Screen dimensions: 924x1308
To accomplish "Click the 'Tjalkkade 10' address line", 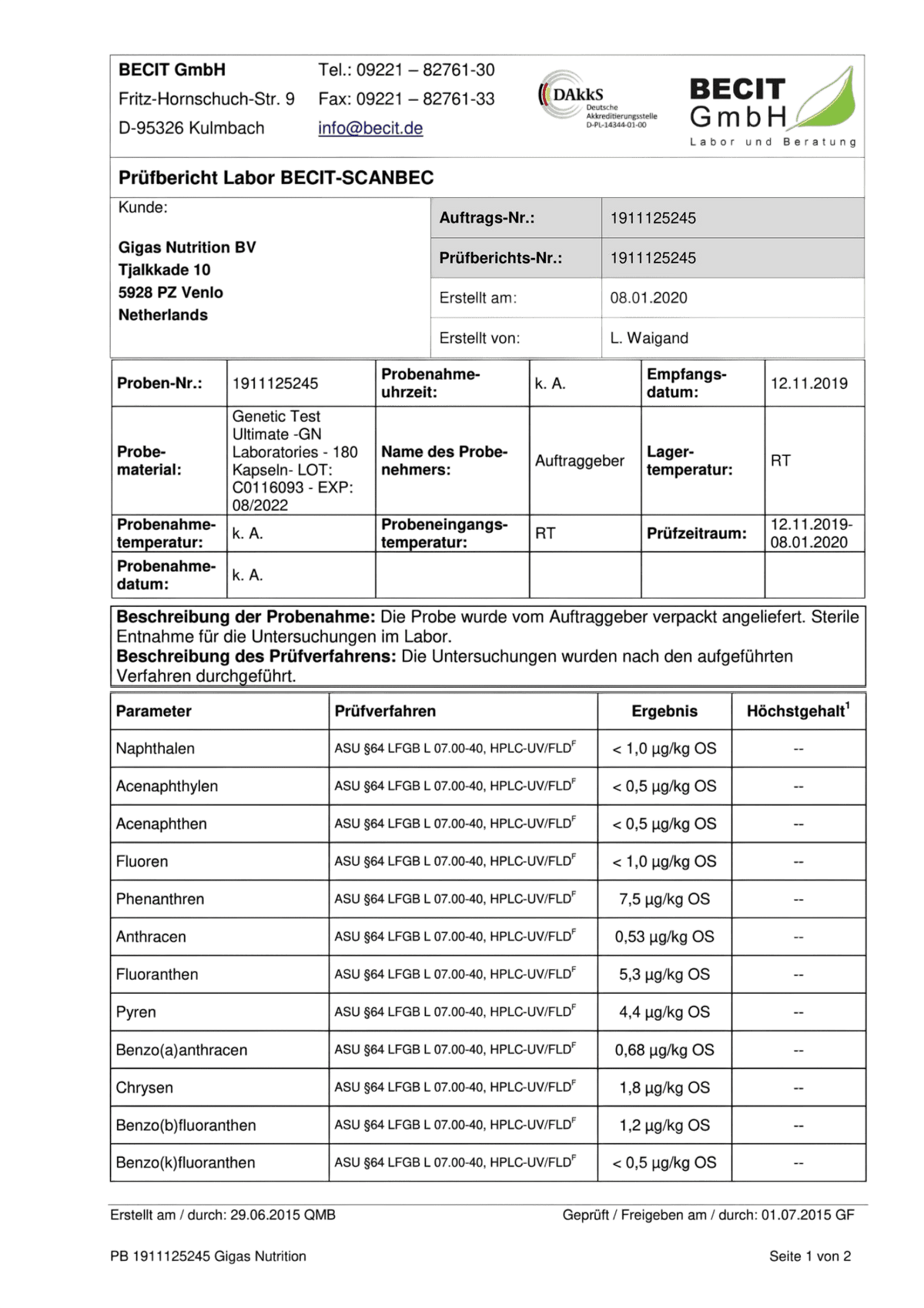I will coord(164,270).
